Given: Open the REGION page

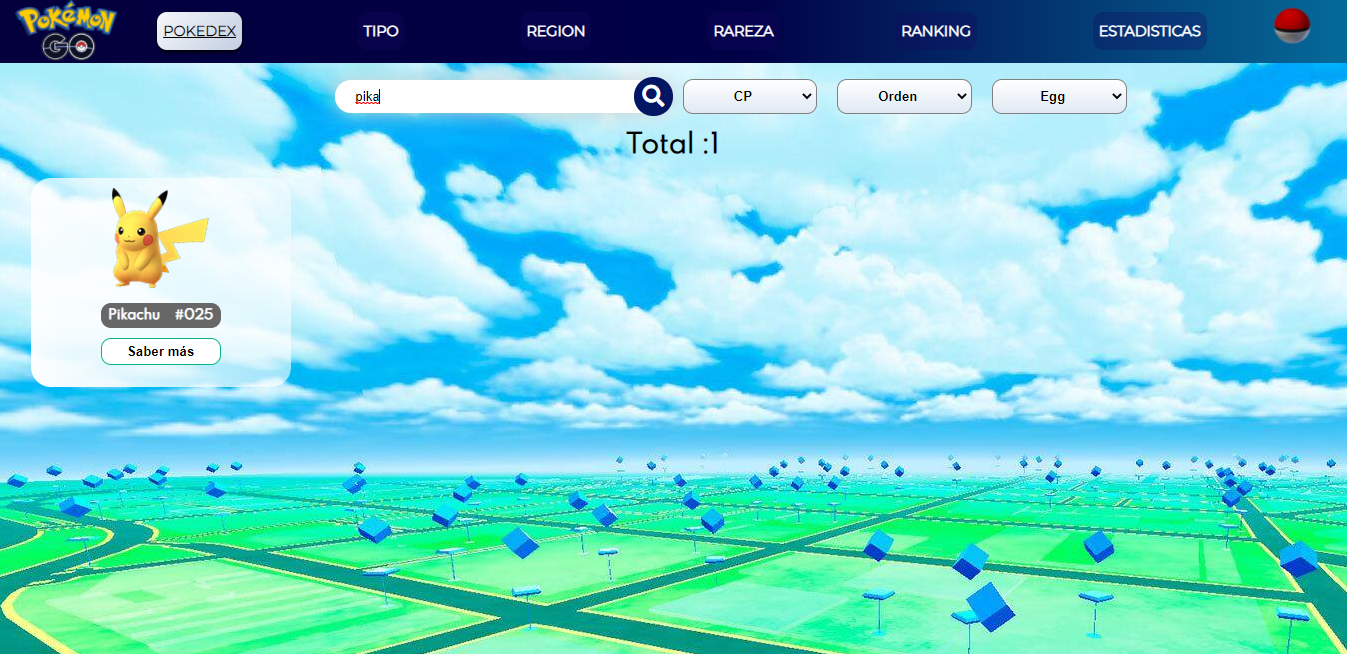Looking at the screenshot, I should point(556,31).
